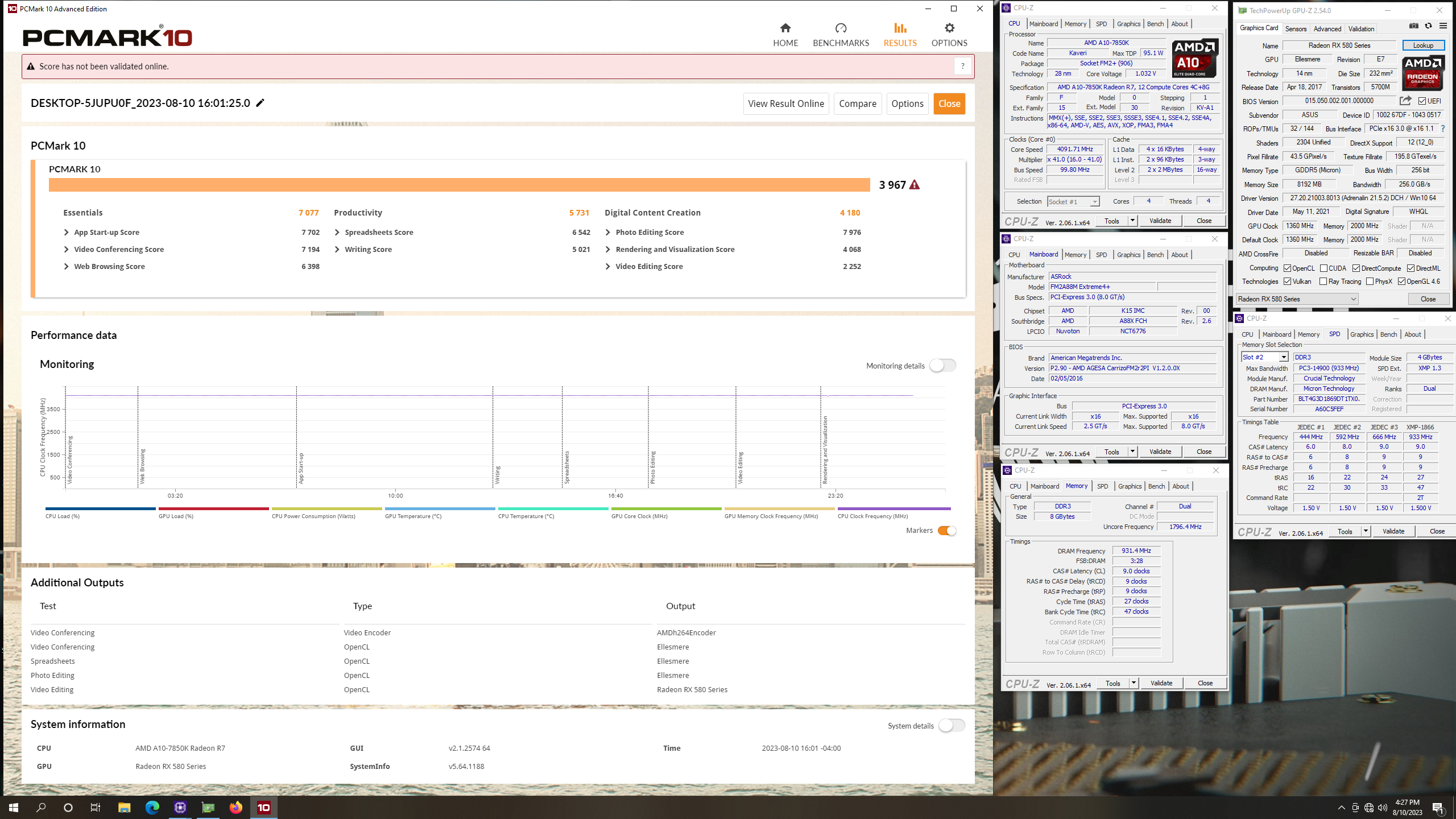Open the BENCHMARKS gauge icon
The width and height of the screenshot is (1456, 819).
point(841,28)
